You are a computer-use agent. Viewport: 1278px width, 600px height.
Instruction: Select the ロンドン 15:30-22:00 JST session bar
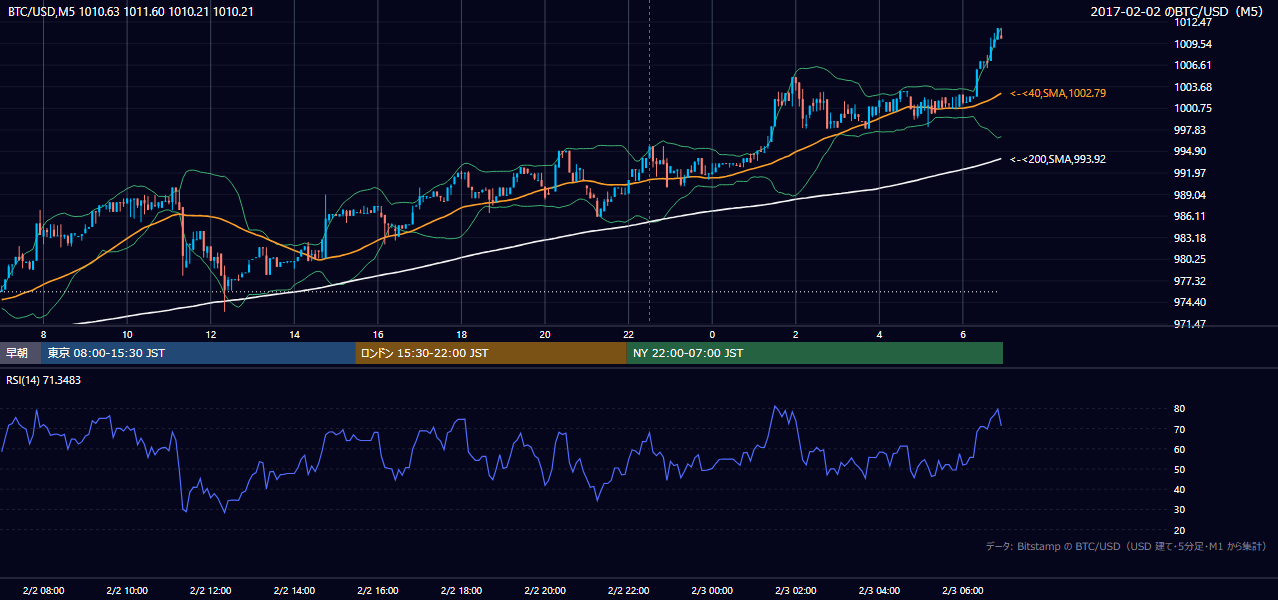pos(491,353)
